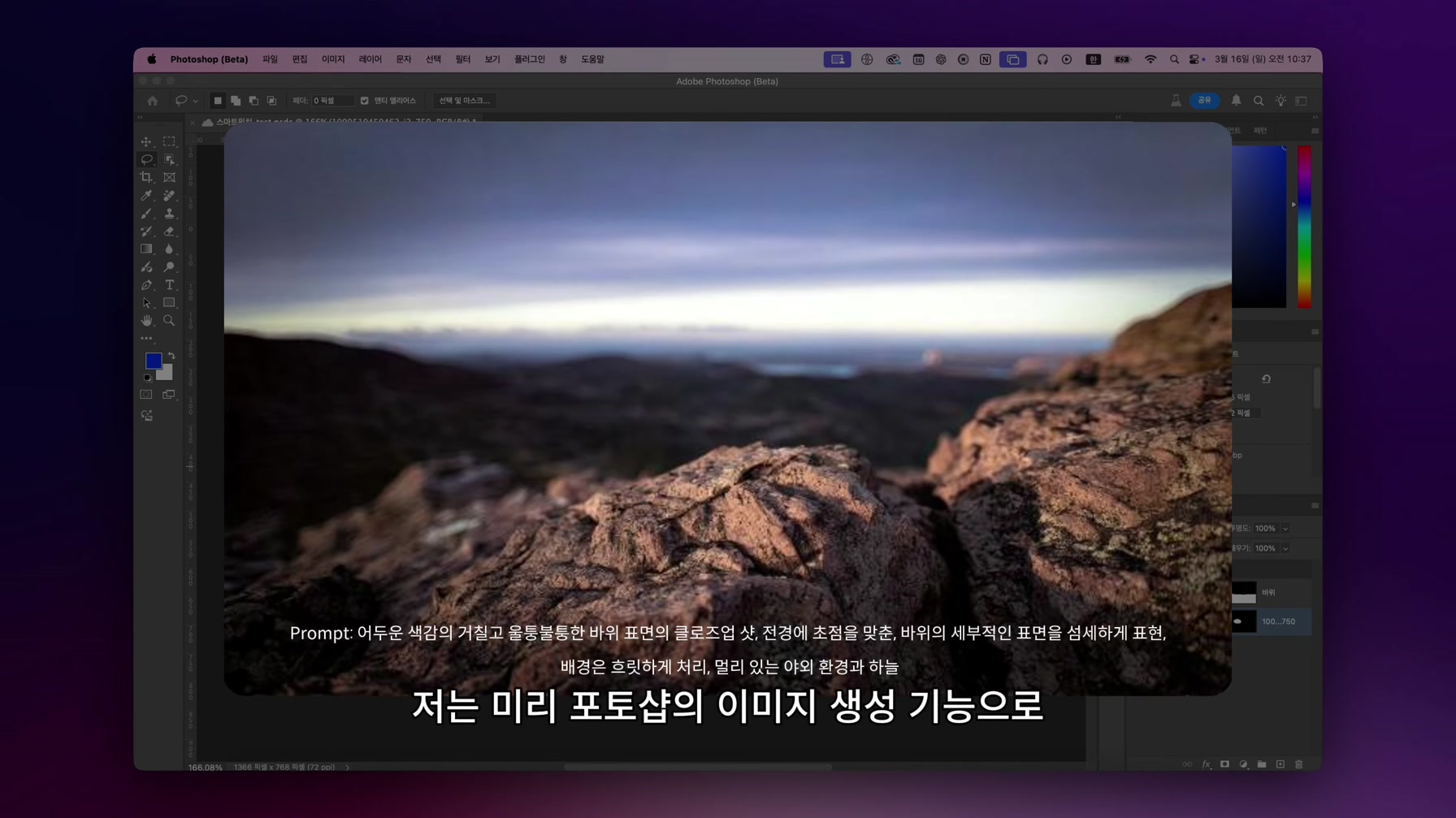Select the Clone Stamp tool
The image size is (1456, 818).
[x=169, y=214]
